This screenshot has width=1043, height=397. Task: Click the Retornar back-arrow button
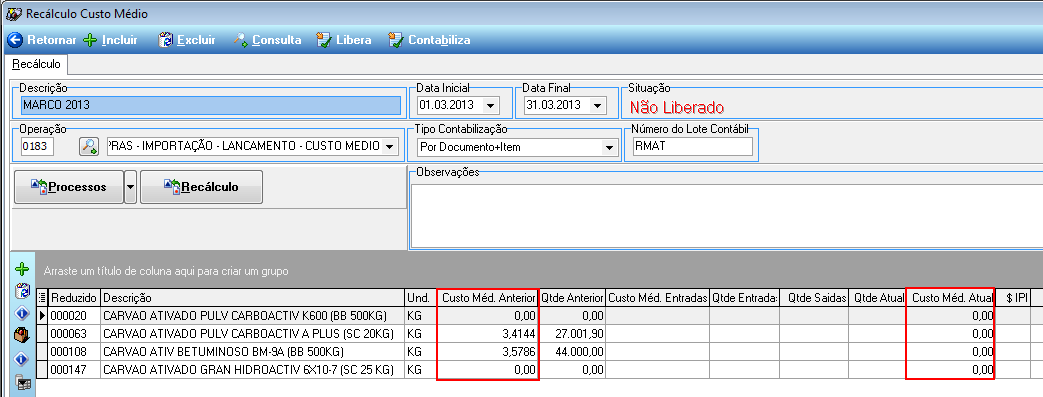(x=41, y=40)
